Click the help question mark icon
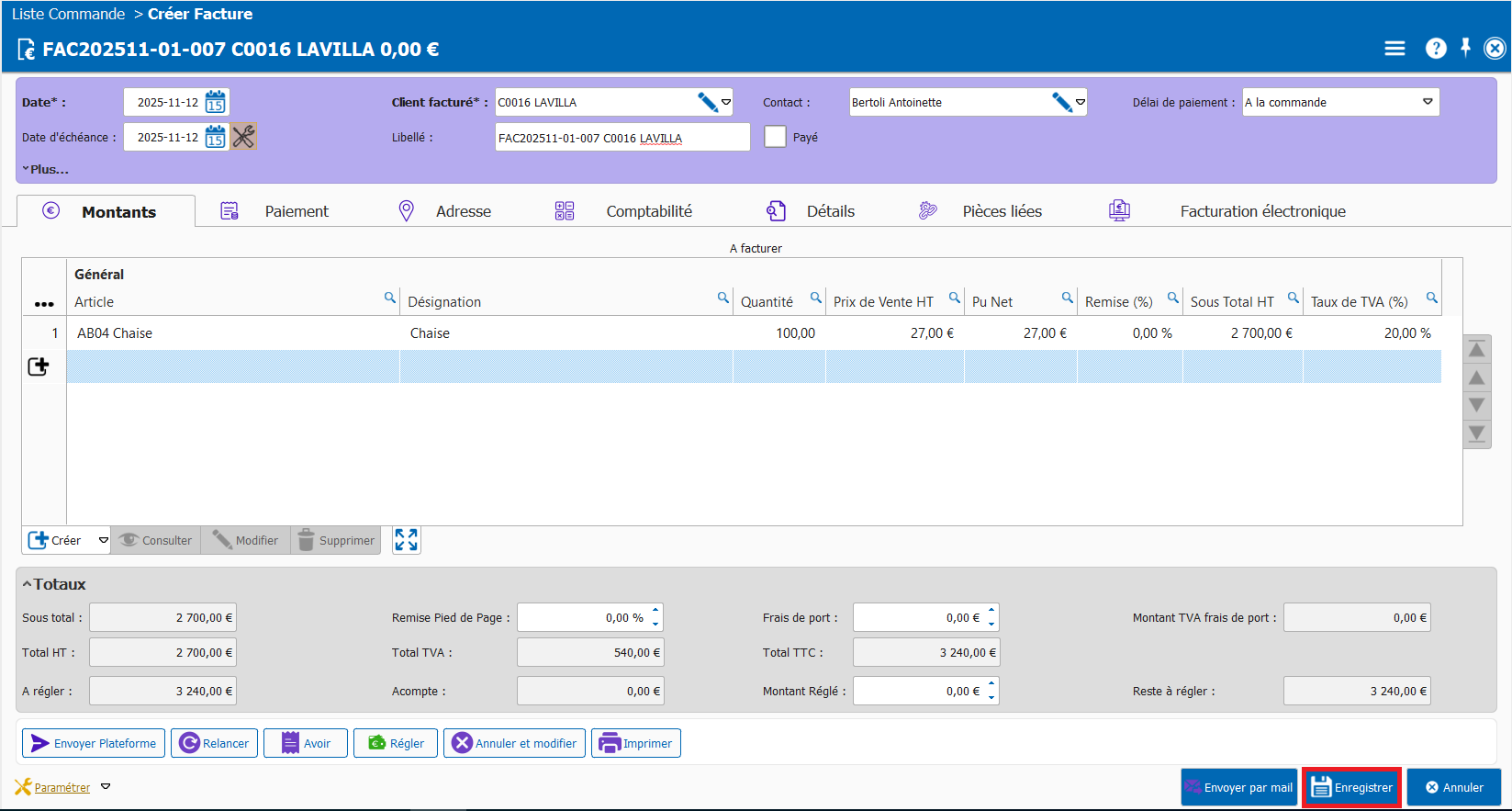 (x=1436, y=49)
